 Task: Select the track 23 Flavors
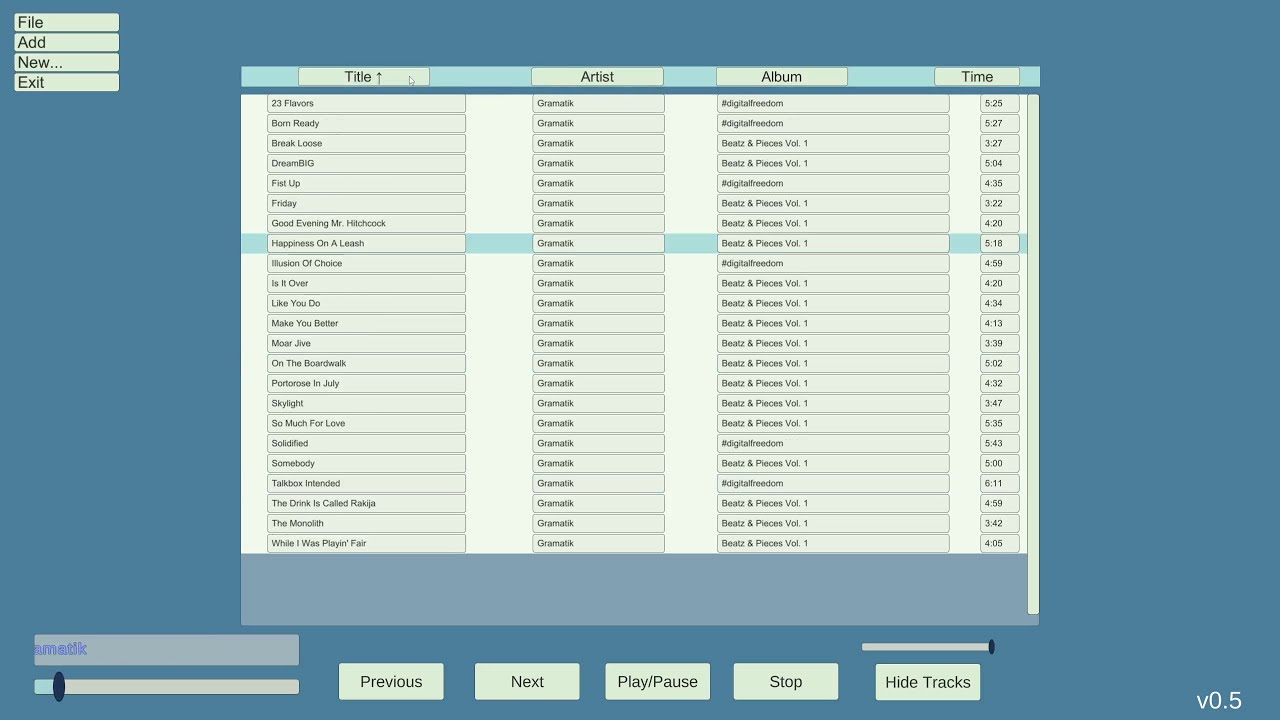[366, 103]
